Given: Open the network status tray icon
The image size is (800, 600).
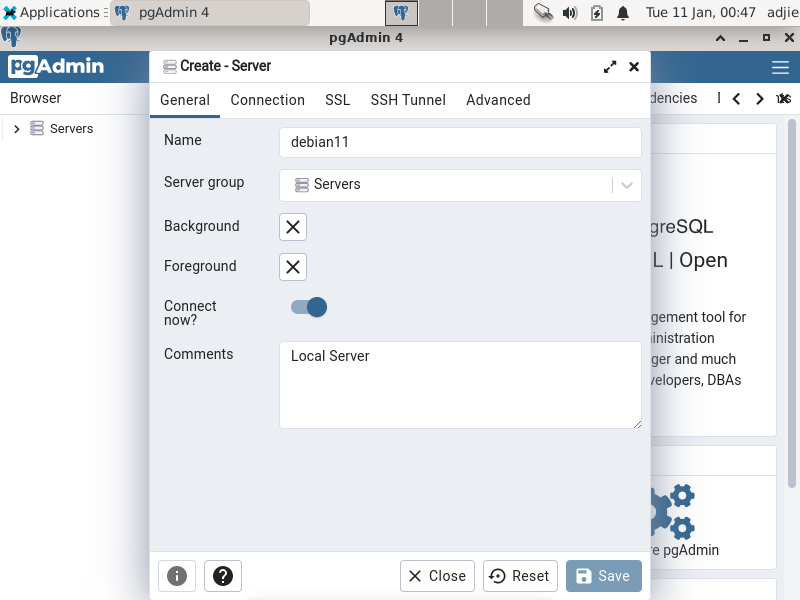Looking at the screenshot, I should [543, 12].
